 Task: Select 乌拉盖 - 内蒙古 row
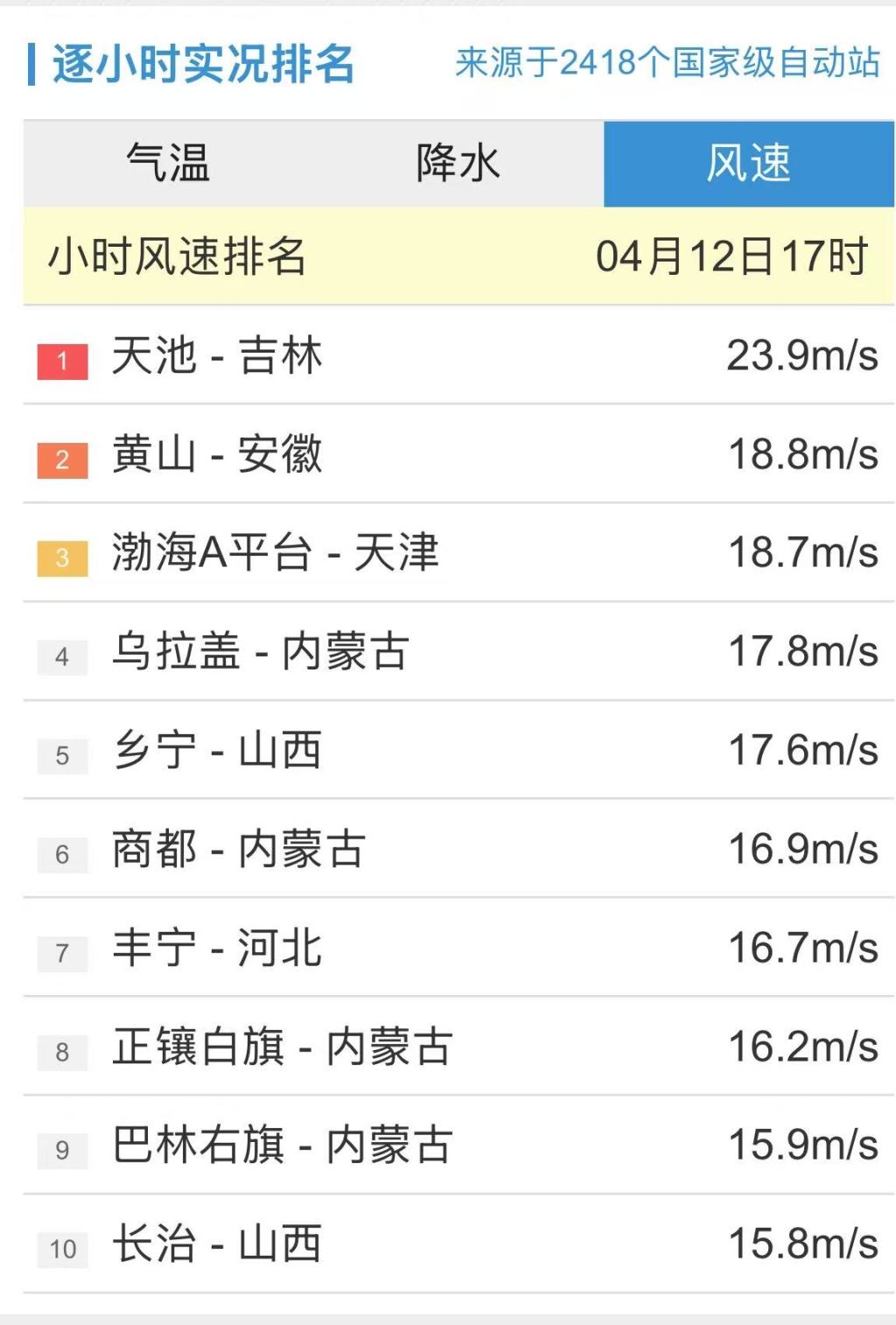coord(458,652)
